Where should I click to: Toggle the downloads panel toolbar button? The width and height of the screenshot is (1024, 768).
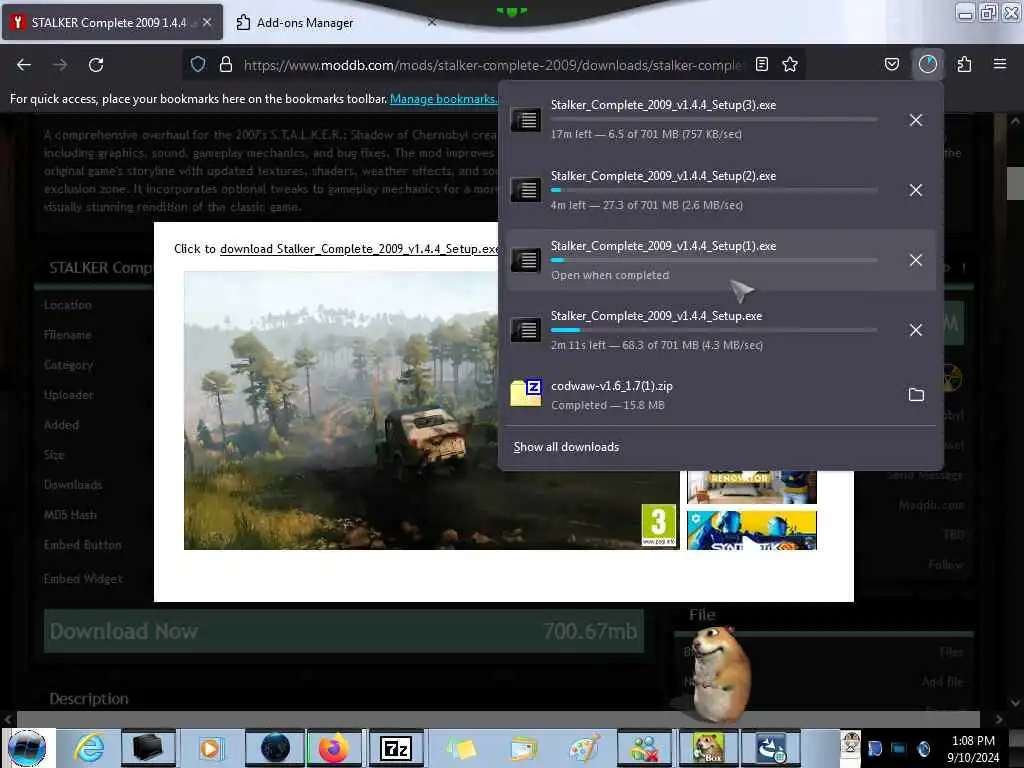pyautogui.click(x=928, y=64)
